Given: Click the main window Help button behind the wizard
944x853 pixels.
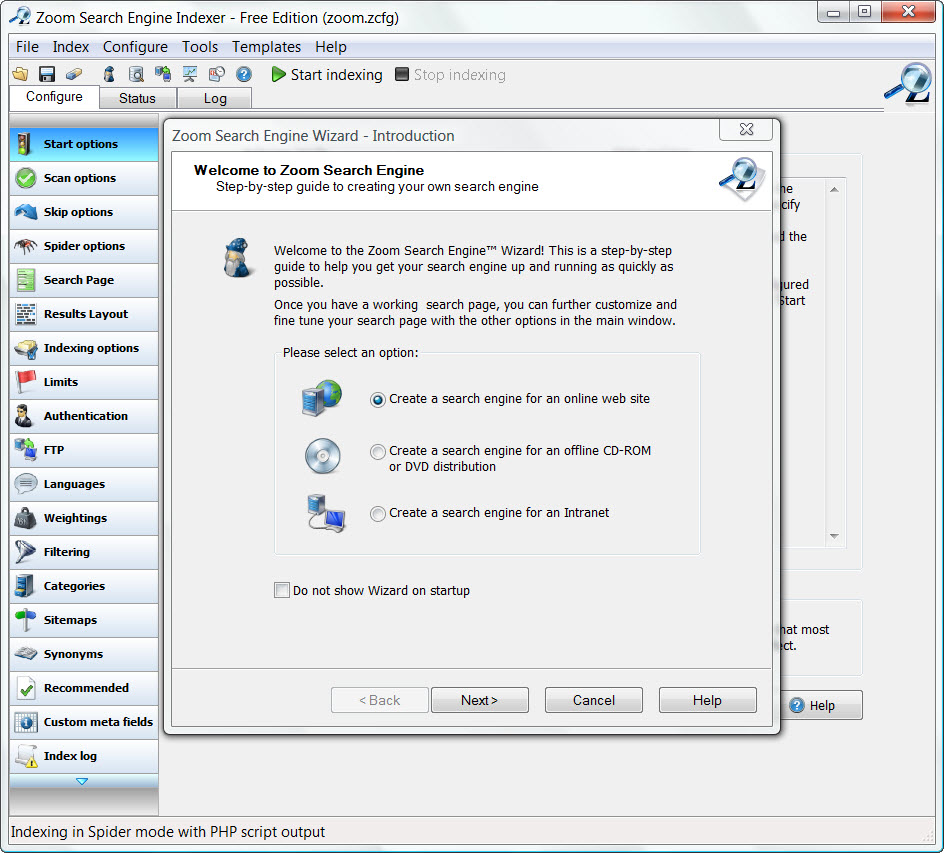Looking at the screenshot, I should point(822,705).
